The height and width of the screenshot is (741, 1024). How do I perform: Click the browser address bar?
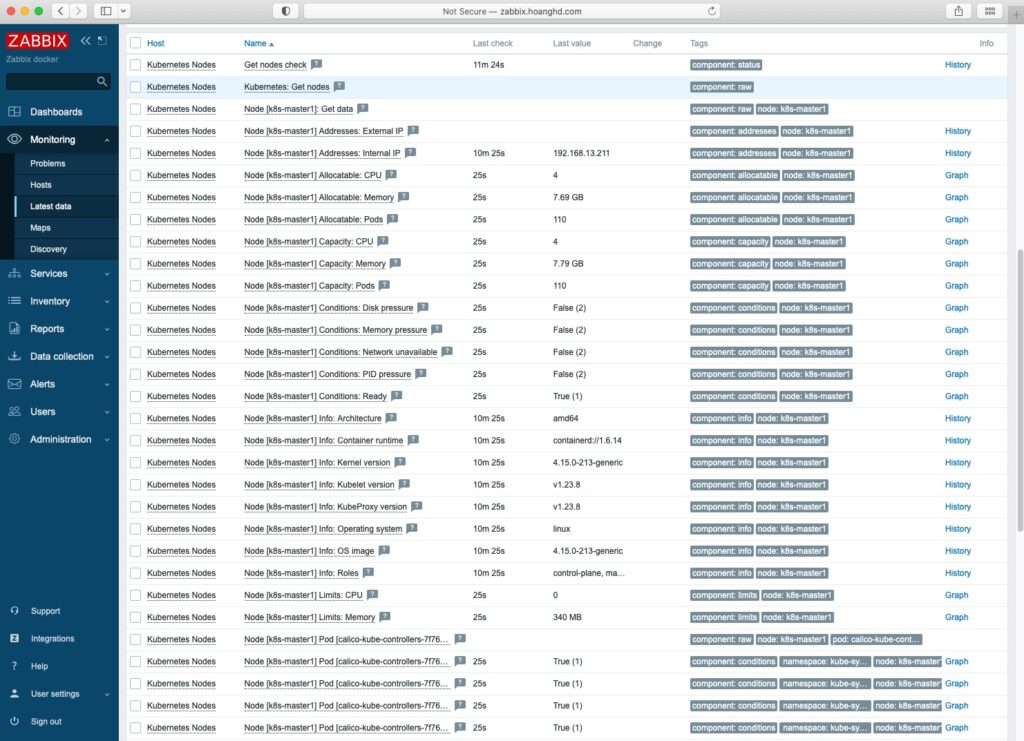(511, 11)
